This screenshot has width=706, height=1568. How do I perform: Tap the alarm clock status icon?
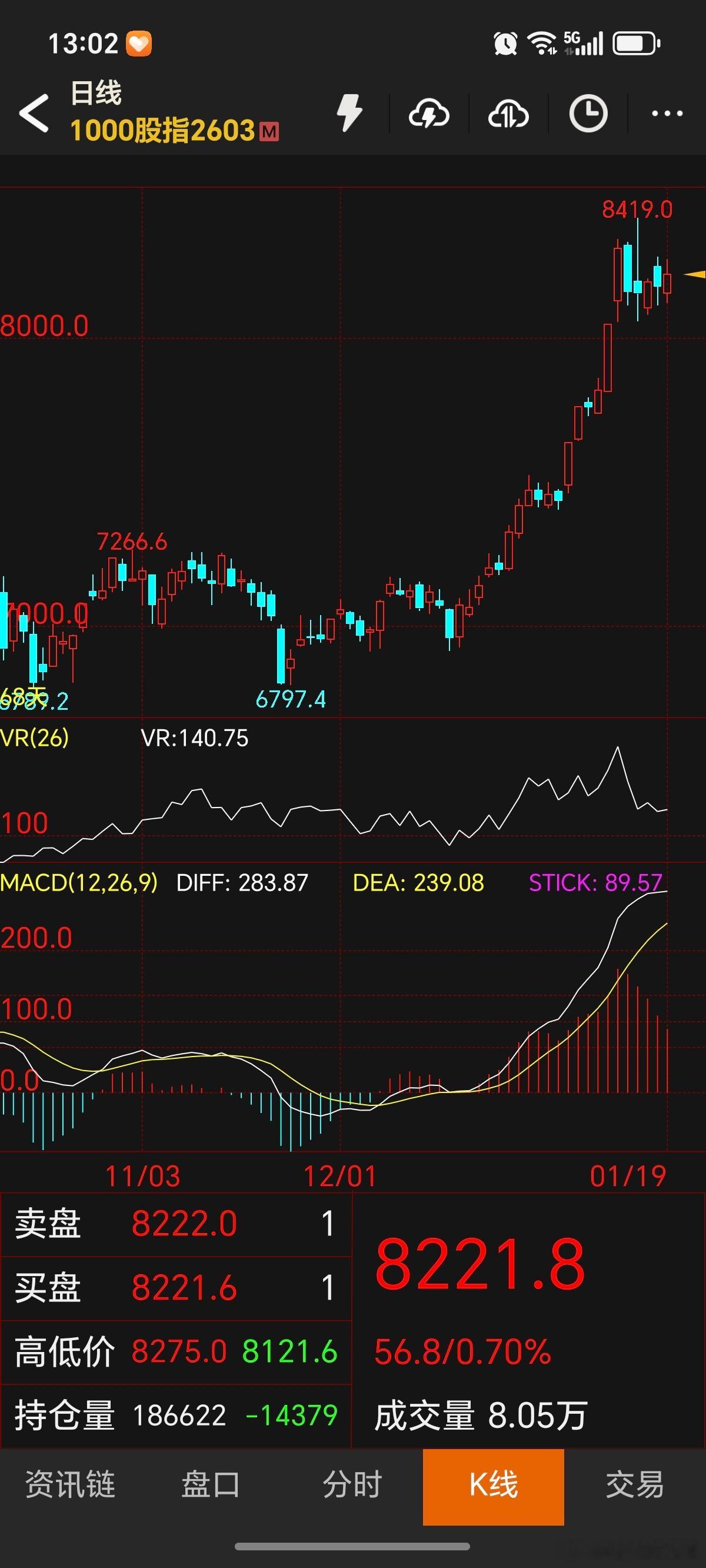coord(505,43)
